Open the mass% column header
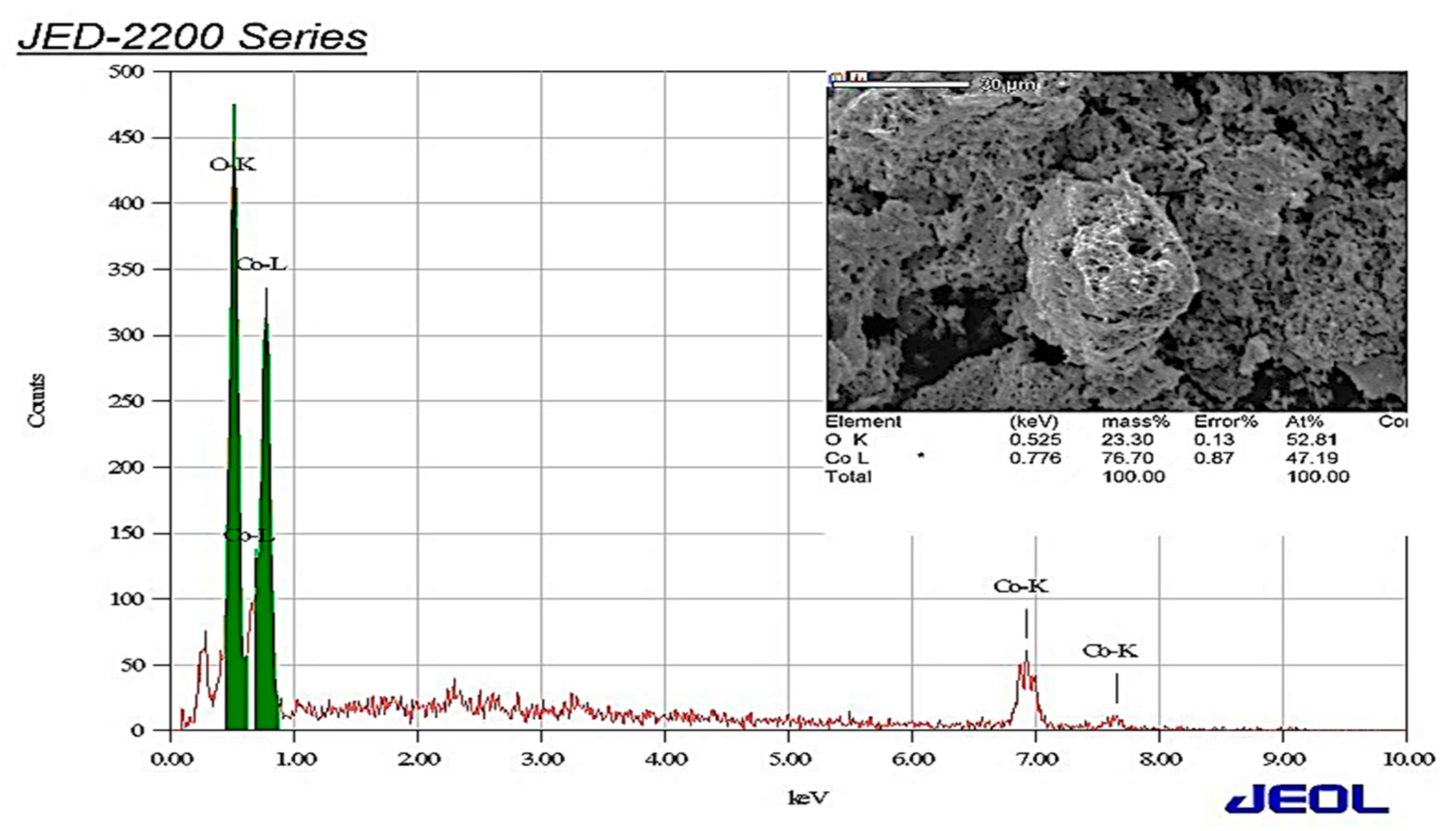1456x831 pixels. [x=1135, y=422]
